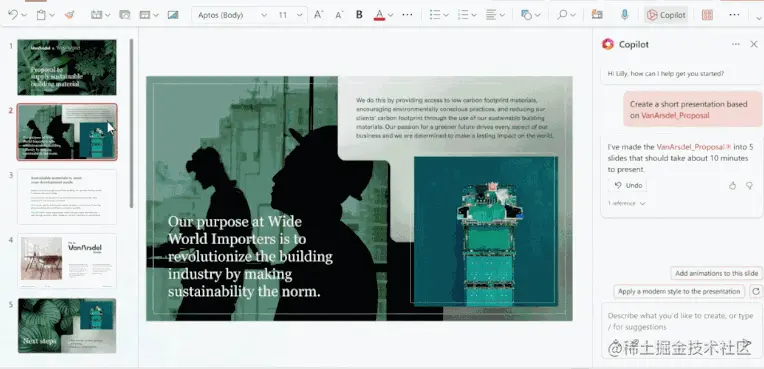Open more font options ellipsis

click(x=407, y=15)
